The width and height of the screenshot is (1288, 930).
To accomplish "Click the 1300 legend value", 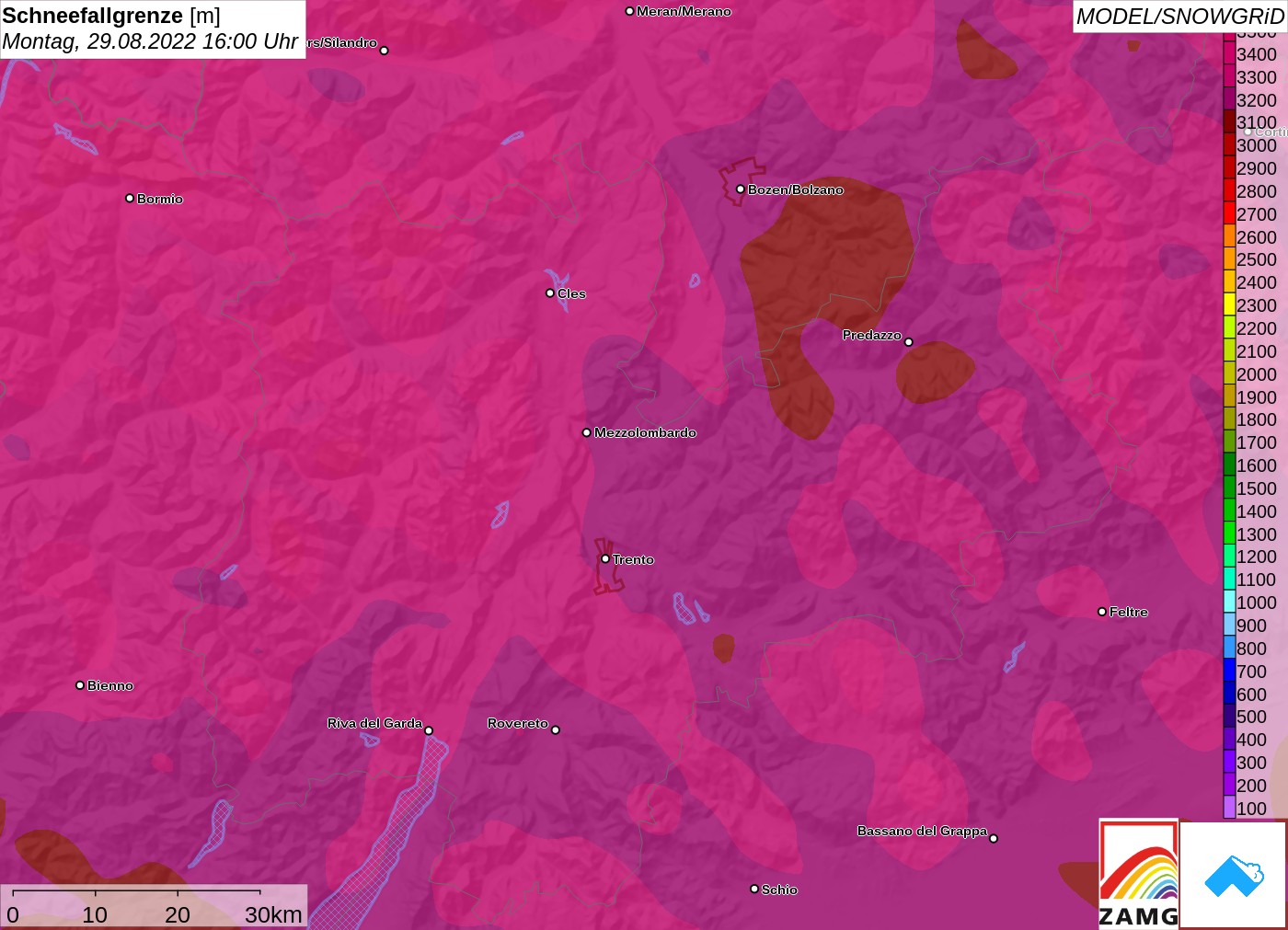I will pos(1257,534).
